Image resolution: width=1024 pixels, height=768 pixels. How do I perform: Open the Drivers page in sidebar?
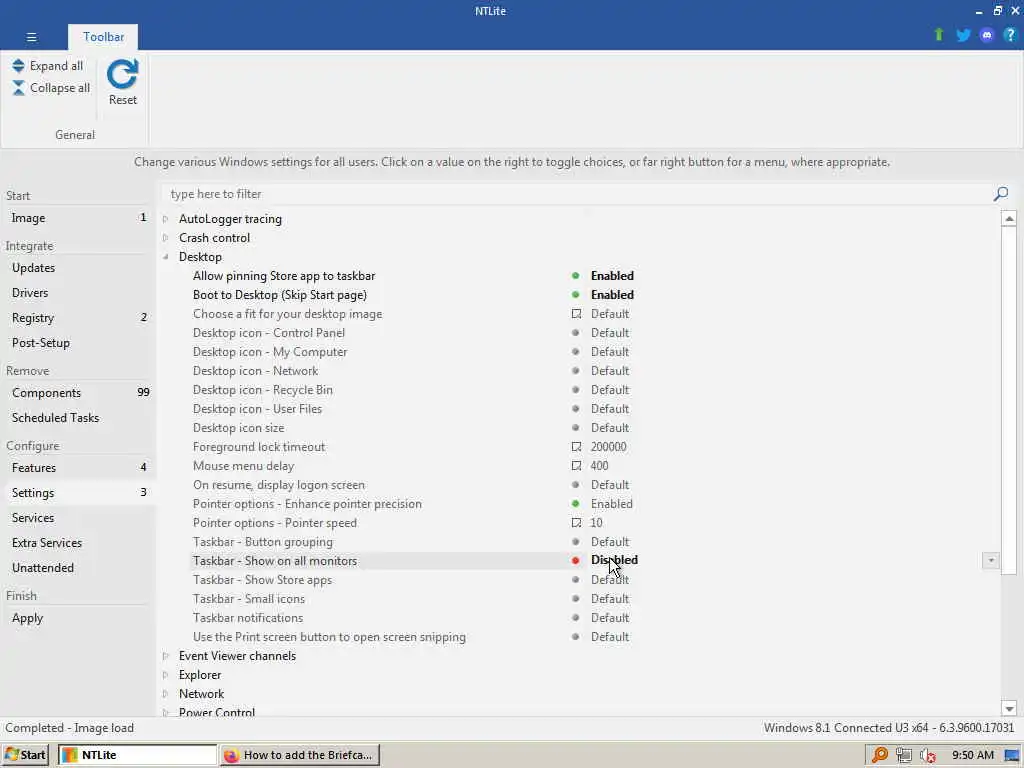(78, 293)
